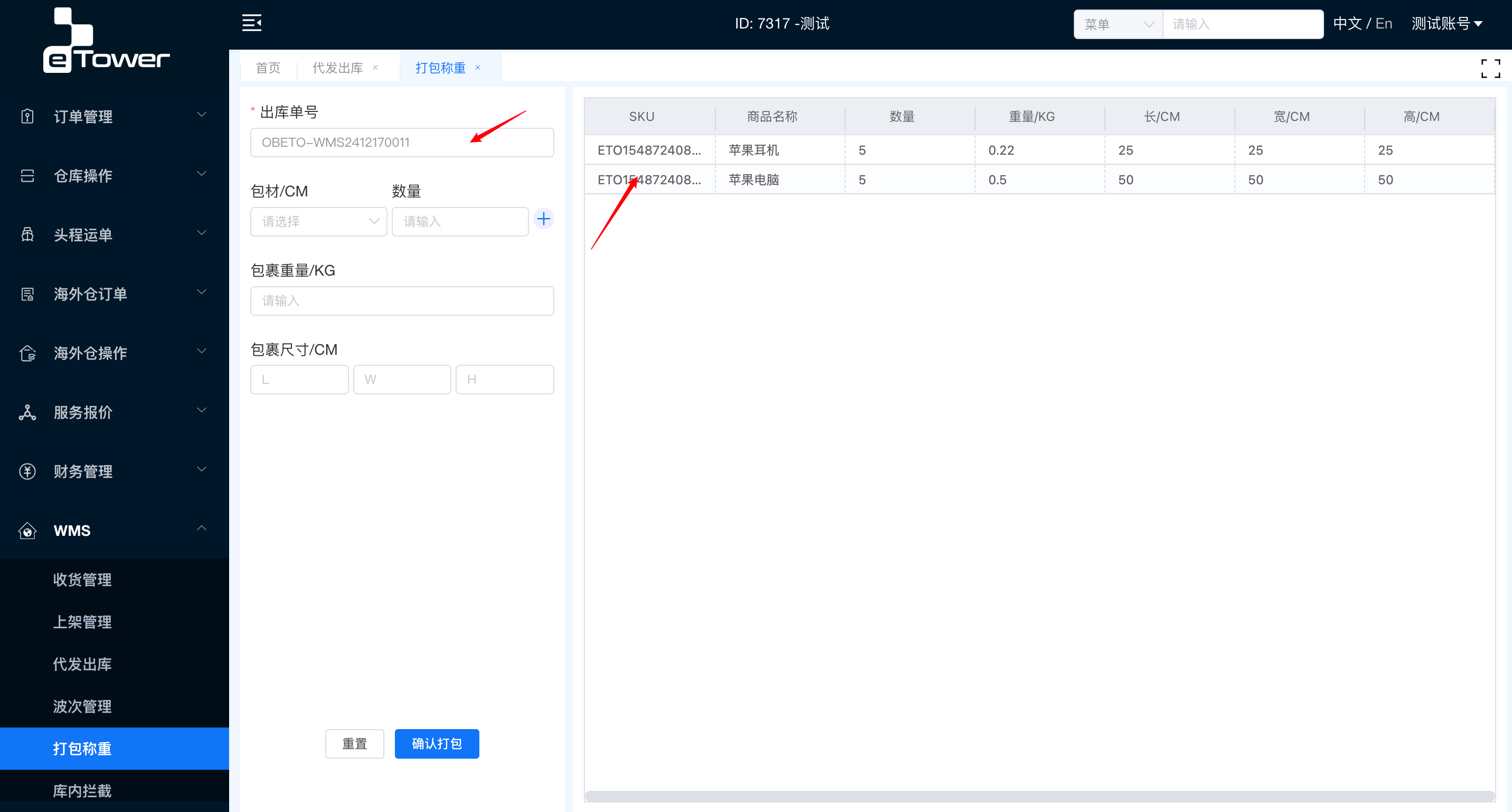Click the 苹果电脑 product cell

click(x=780, y=180)
